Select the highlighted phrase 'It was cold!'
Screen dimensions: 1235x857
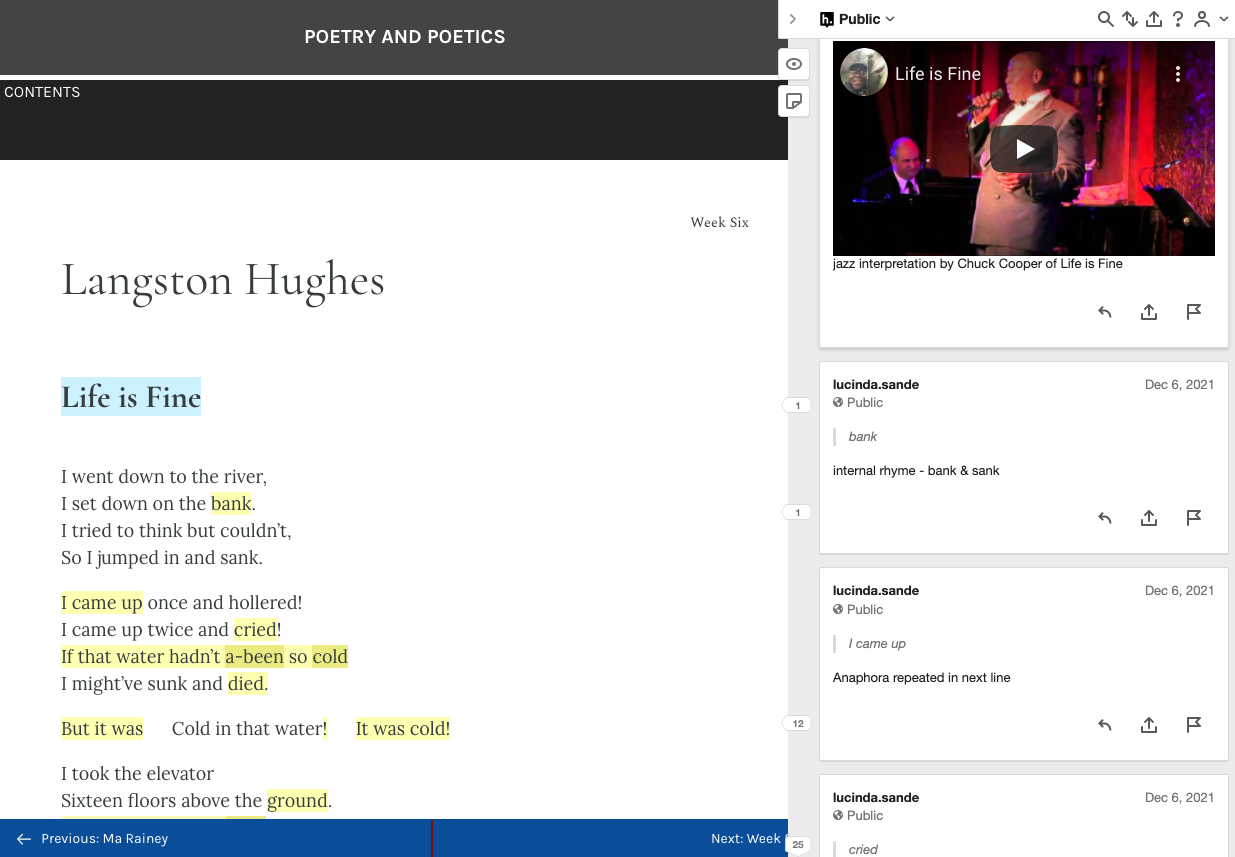pos(403,728)
